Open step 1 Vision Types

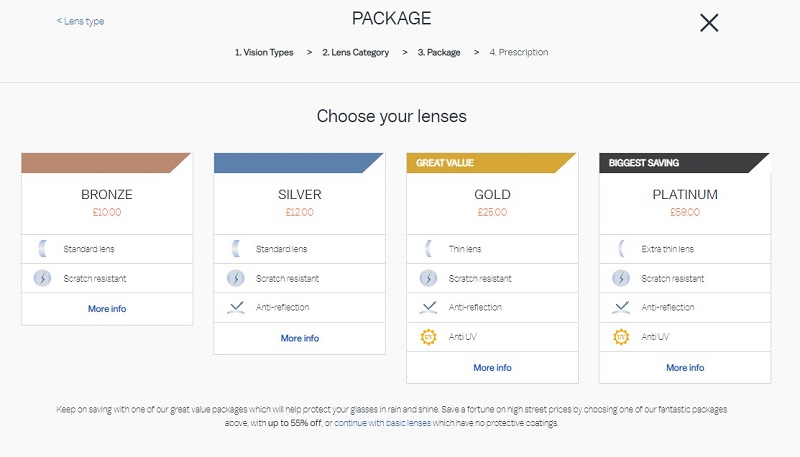coord(264,52)
